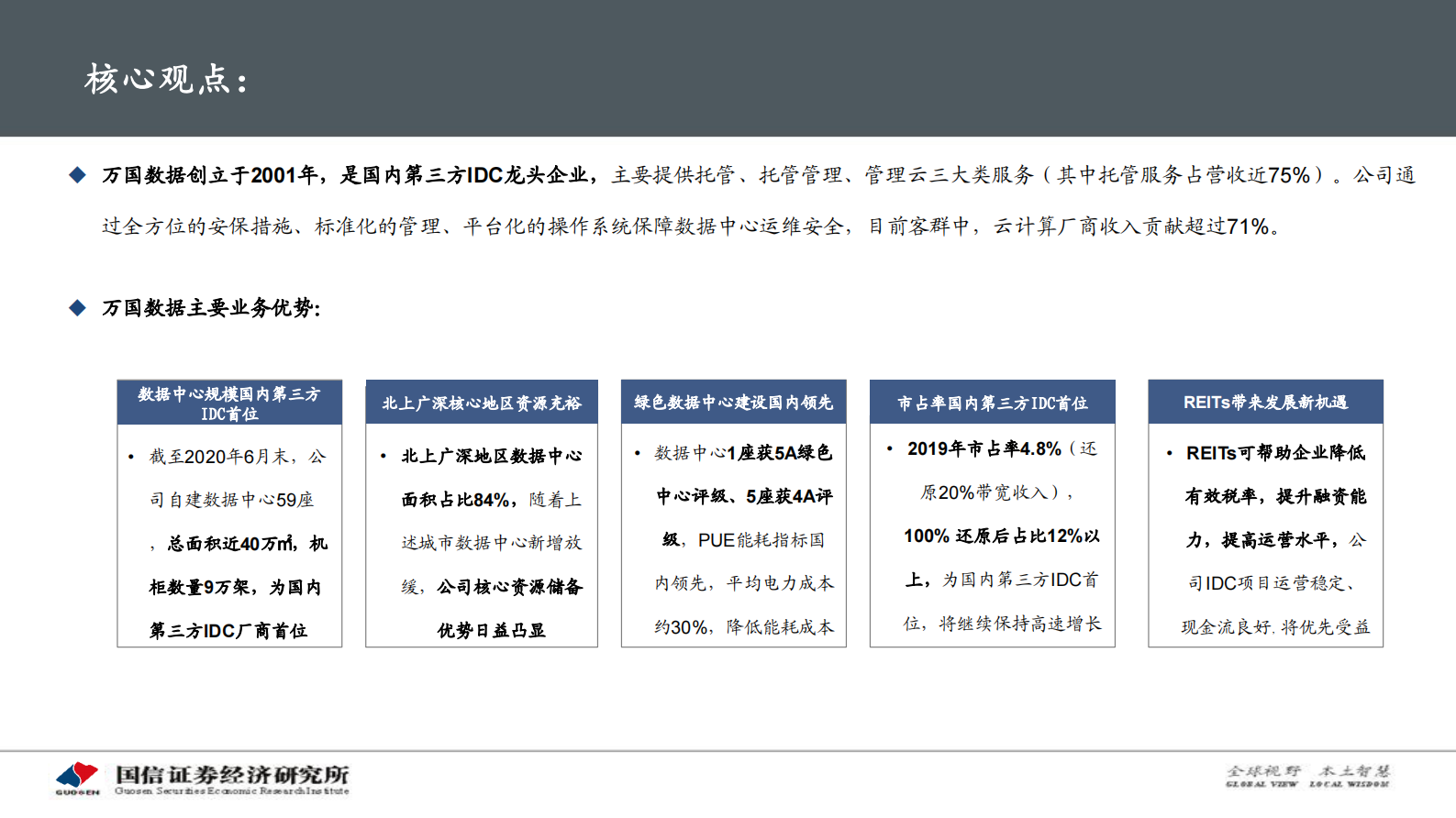Click the text 北上广深地区数据中心

(492, 456)
